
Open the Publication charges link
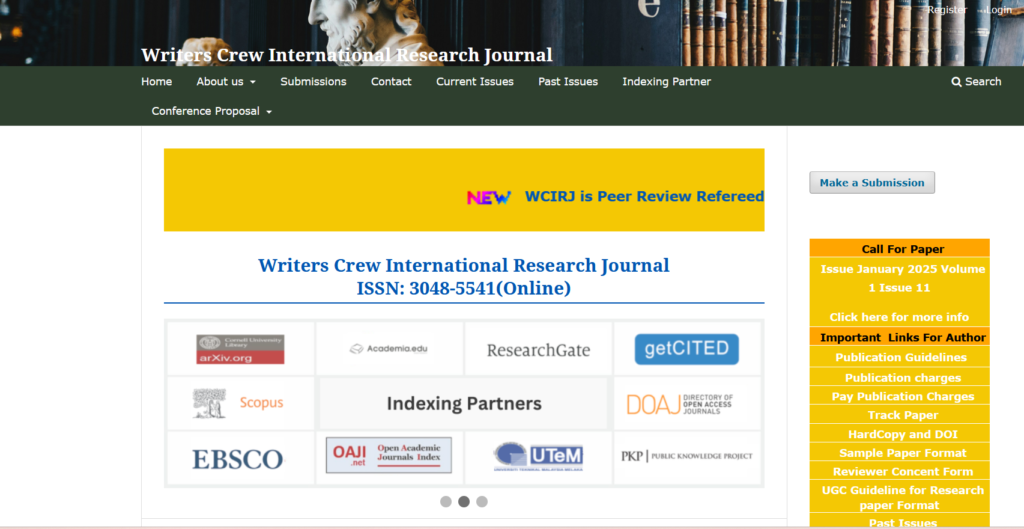point(903,378)
